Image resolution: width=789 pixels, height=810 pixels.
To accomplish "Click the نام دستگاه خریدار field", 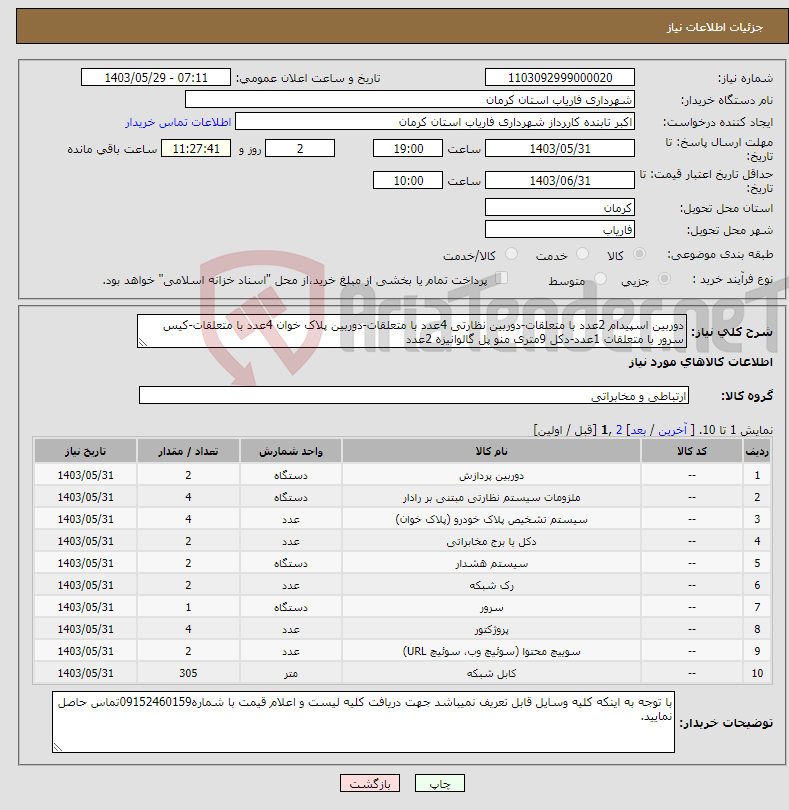I will [x=410, y=100].
